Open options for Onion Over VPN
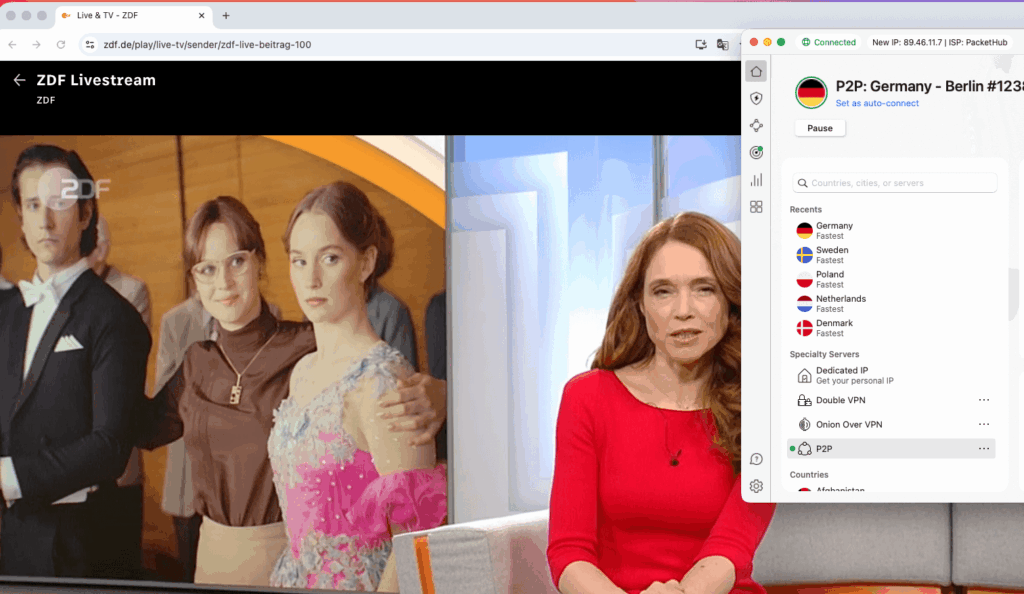 coord(983,425)
